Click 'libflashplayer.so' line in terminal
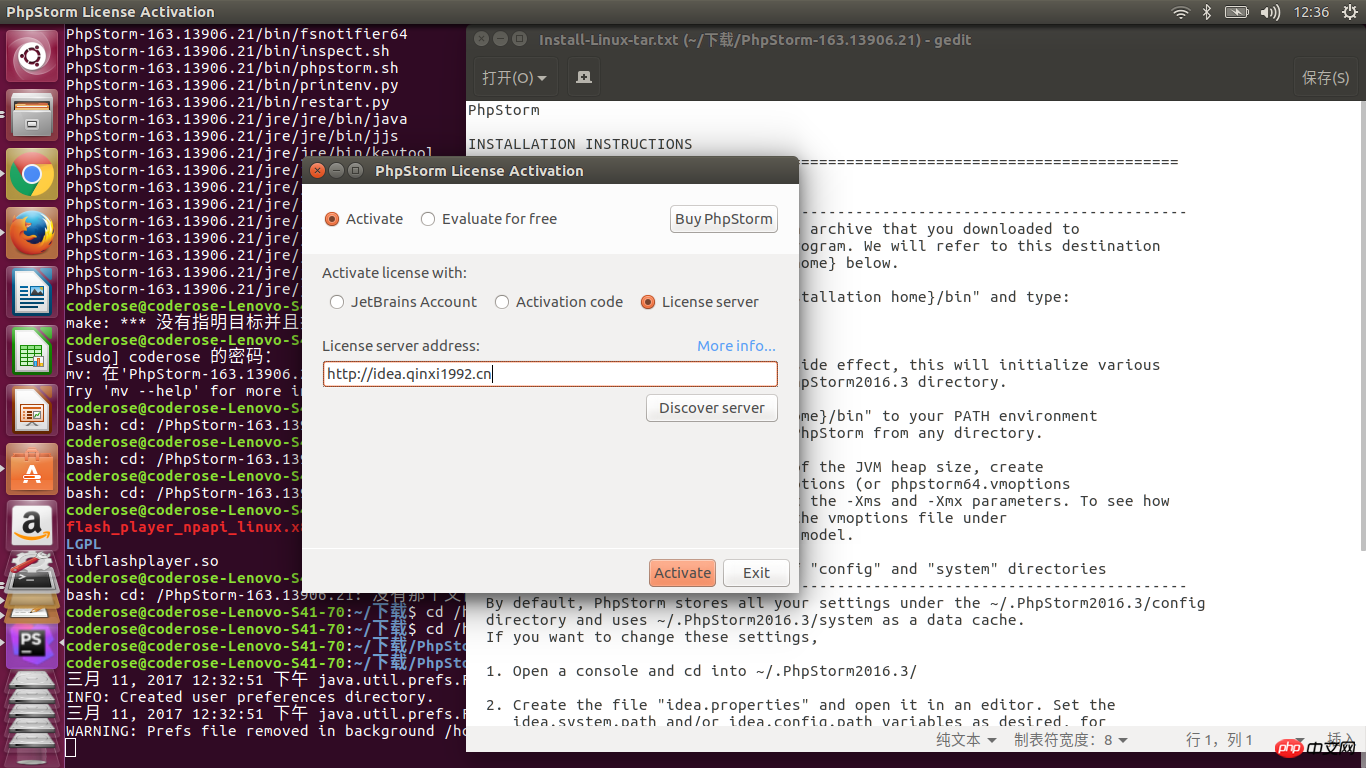This screenshot has height=768, width=1366. pyautogui.click(x=142, y=561)
